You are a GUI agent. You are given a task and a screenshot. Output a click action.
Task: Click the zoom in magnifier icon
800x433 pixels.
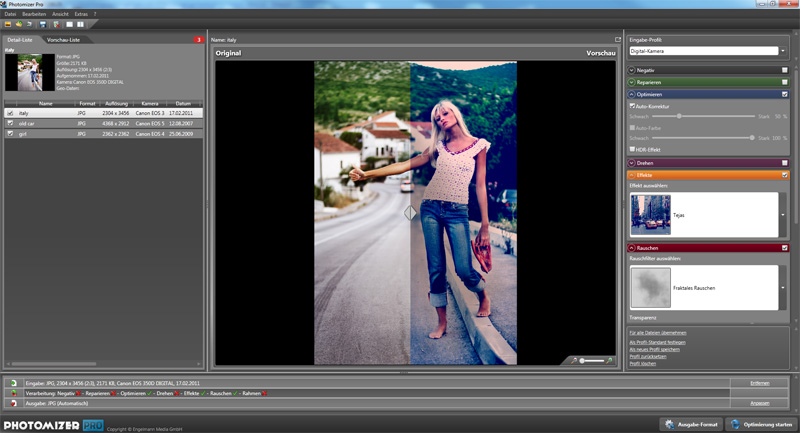(609, 361)
